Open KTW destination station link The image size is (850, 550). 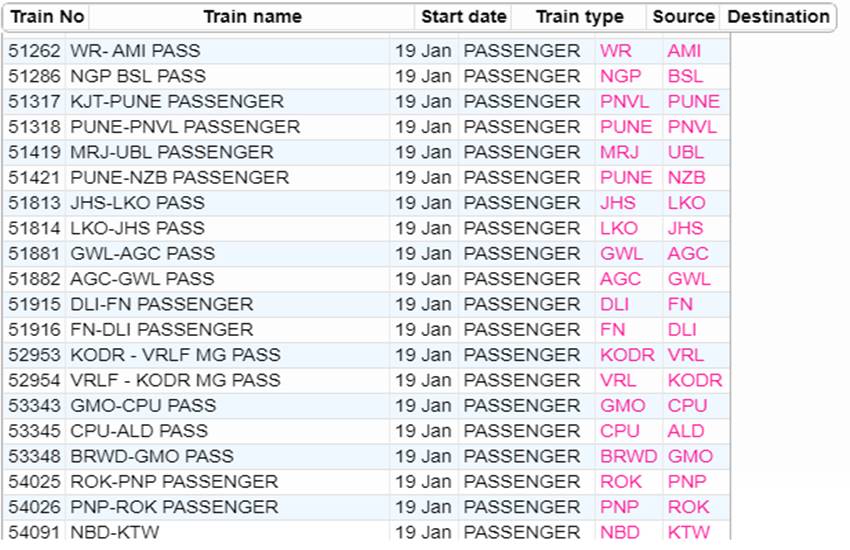pos(688,532)
